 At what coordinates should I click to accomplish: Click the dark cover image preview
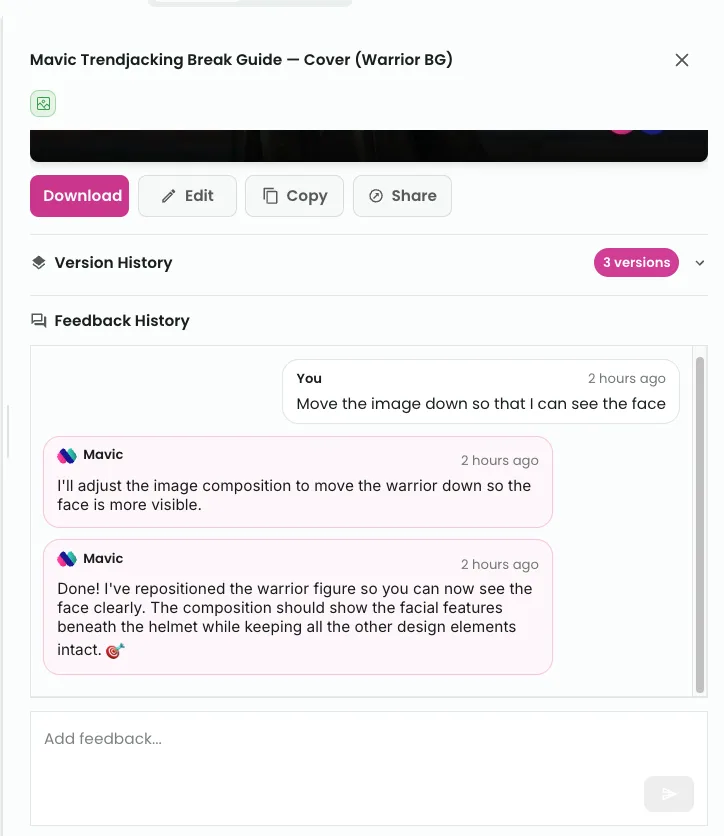coord(369,146)
